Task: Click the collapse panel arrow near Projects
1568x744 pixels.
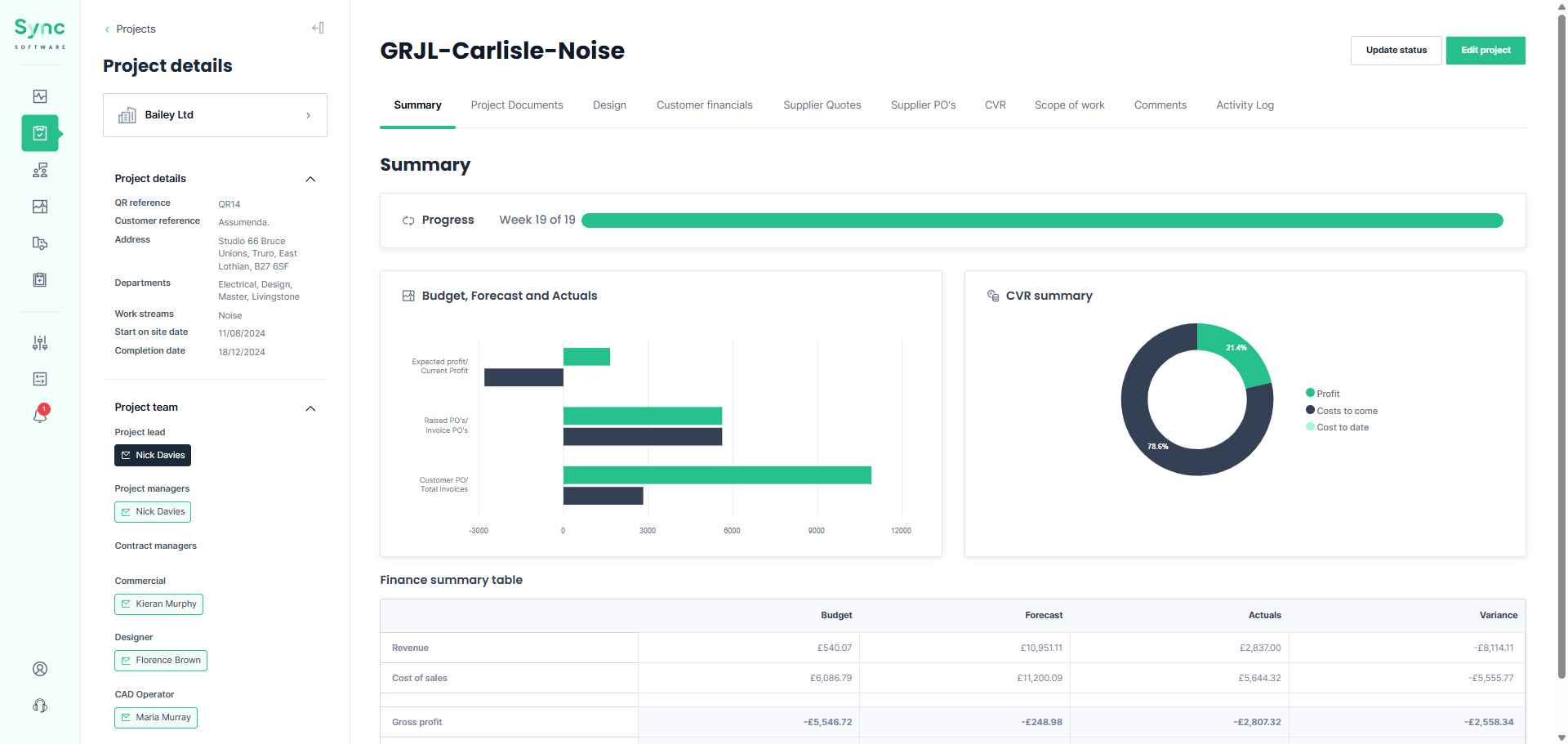Action: click(318, 28)
